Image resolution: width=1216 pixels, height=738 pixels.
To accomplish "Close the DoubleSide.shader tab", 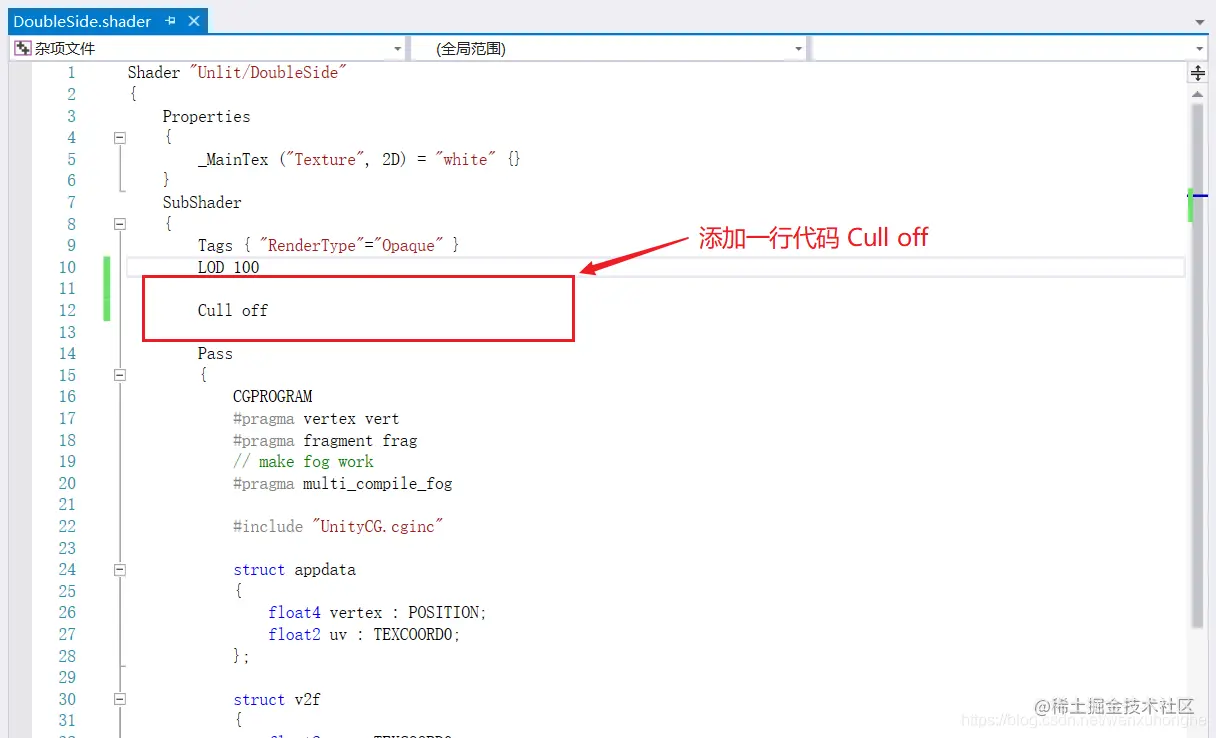I will (194, 21).
